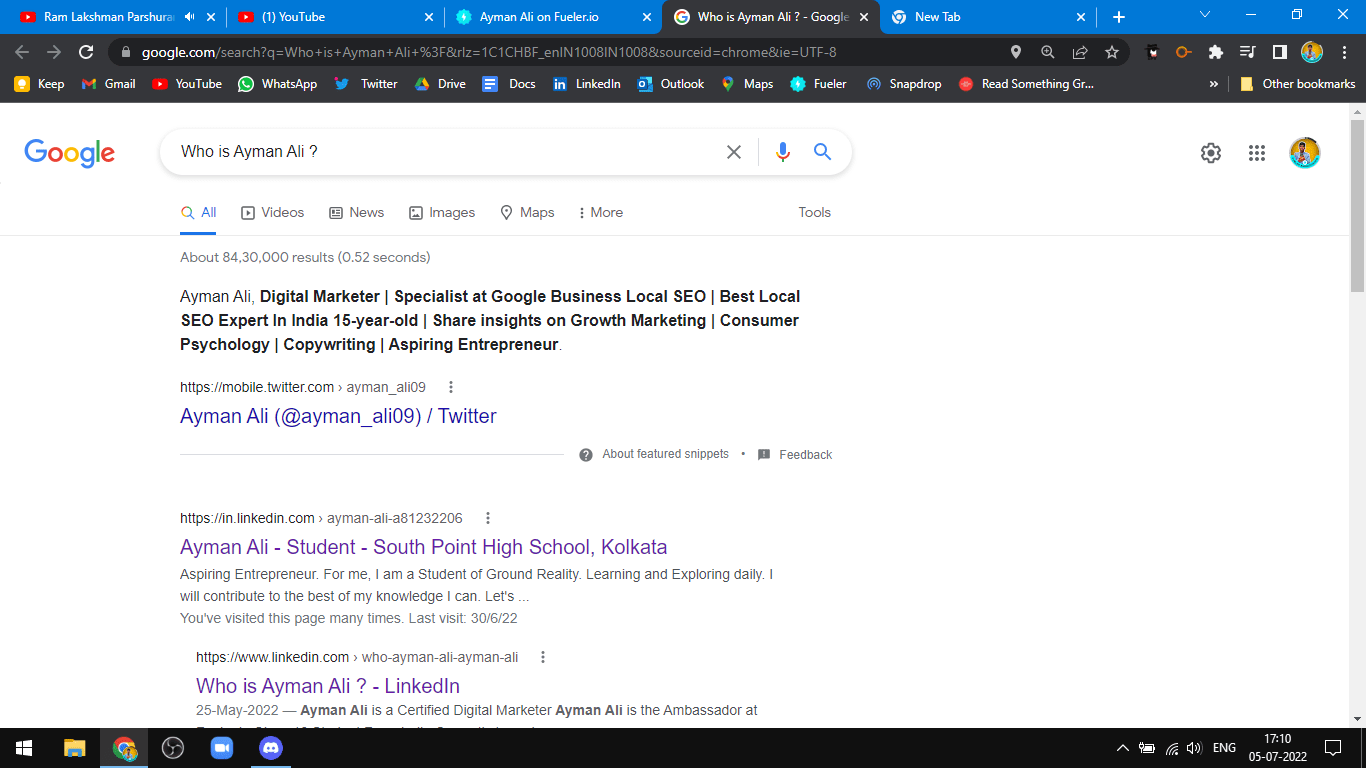This screenshot has height=768, width=1366.
Task: Show hidden bookmarks overflow chevron
Action: [1214, 84]
